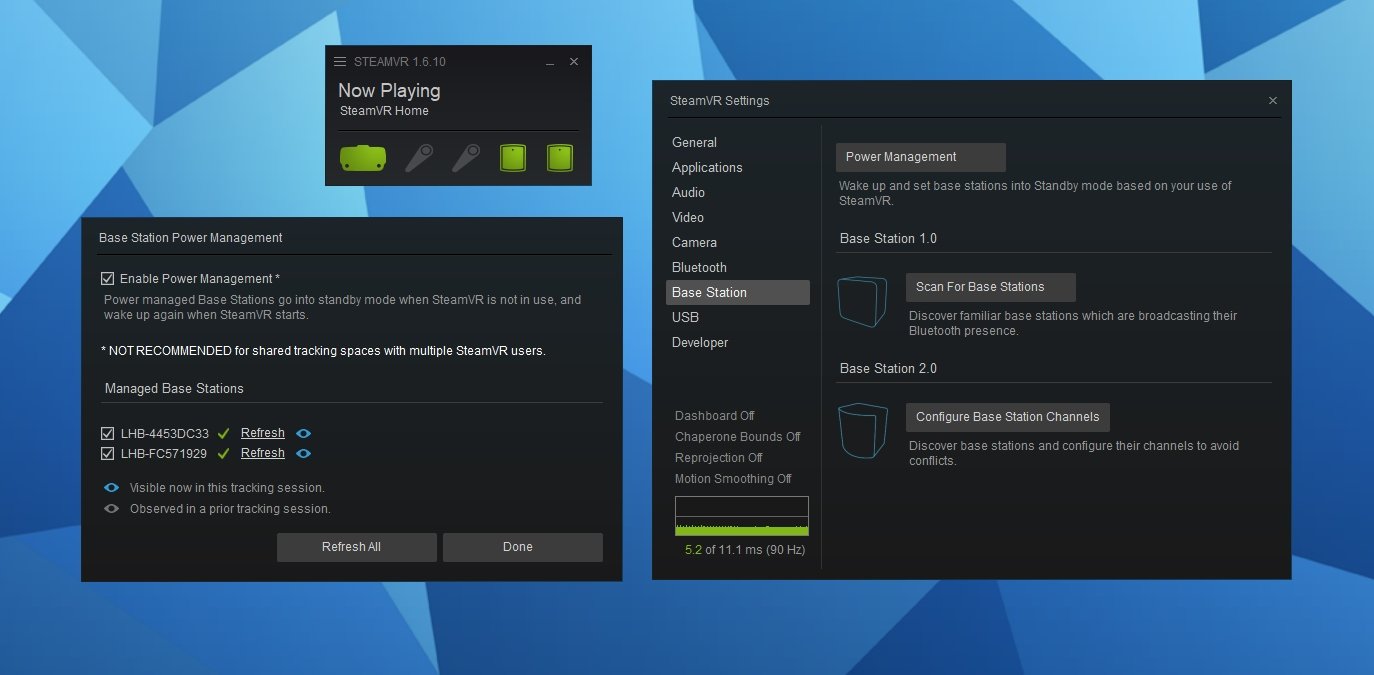Viewport: 1374px width, 675px height.
Task: Click the SteamVR Settings title text
Action: coord(720,101)
